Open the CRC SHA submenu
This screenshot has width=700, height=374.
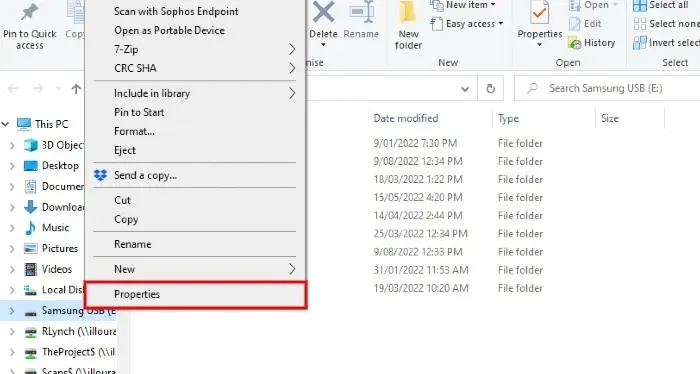[195, 68]
